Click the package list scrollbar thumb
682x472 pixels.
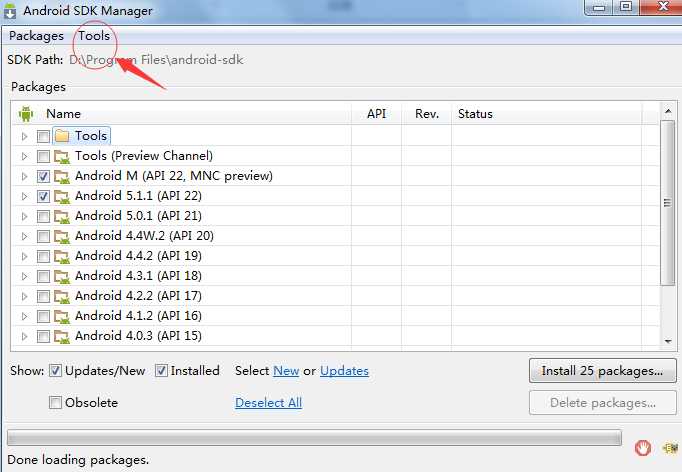(x=667, y=203)
